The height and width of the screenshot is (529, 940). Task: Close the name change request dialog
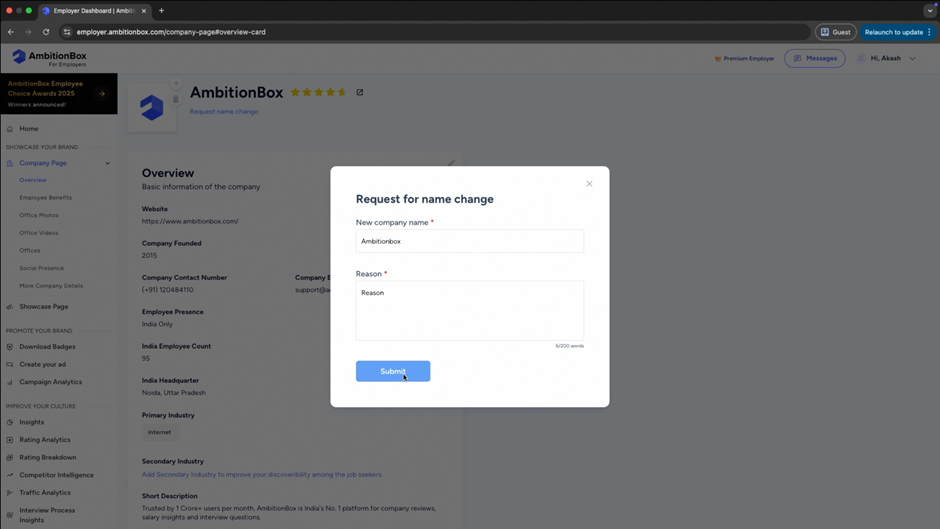(589, 184)
